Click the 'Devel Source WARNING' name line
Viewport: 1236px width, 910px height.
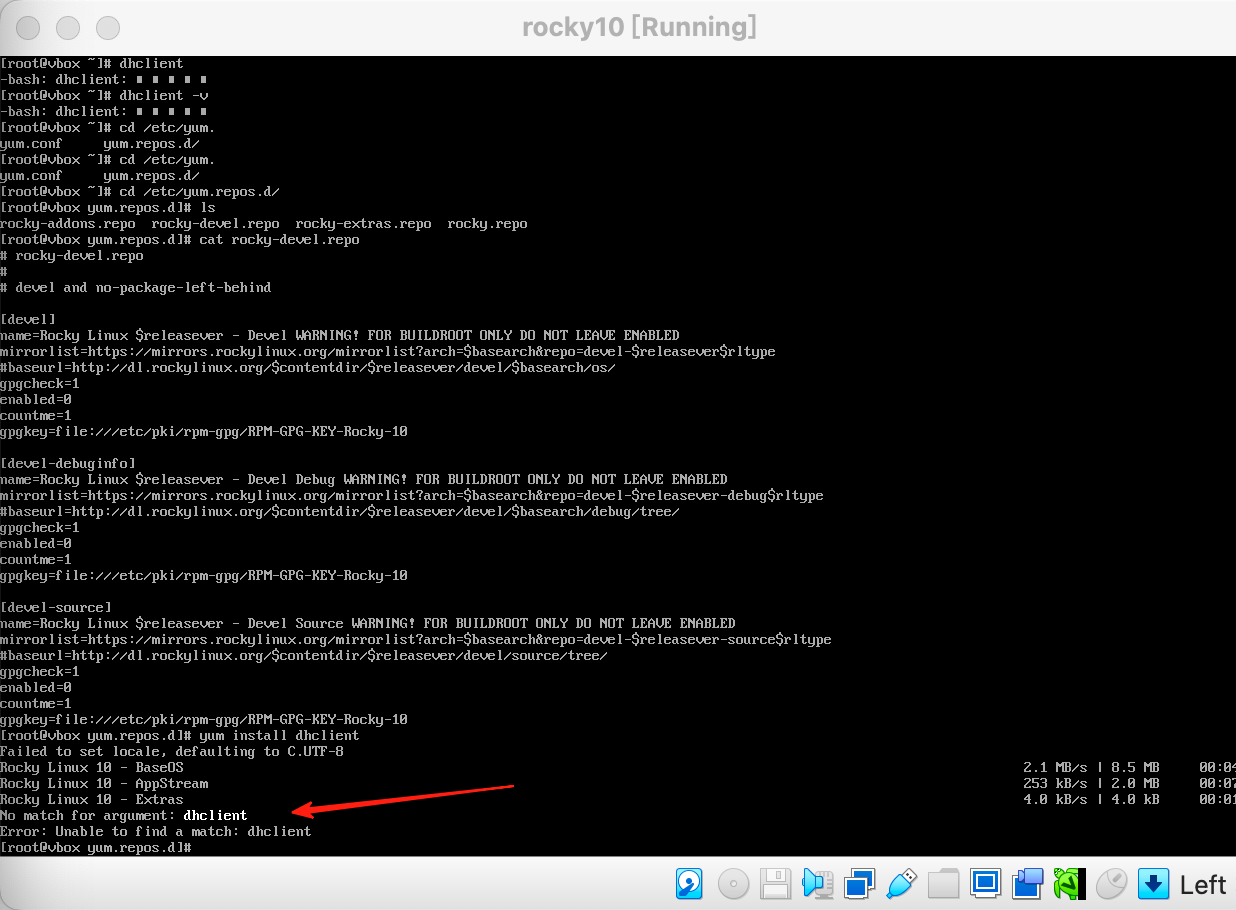368,623
